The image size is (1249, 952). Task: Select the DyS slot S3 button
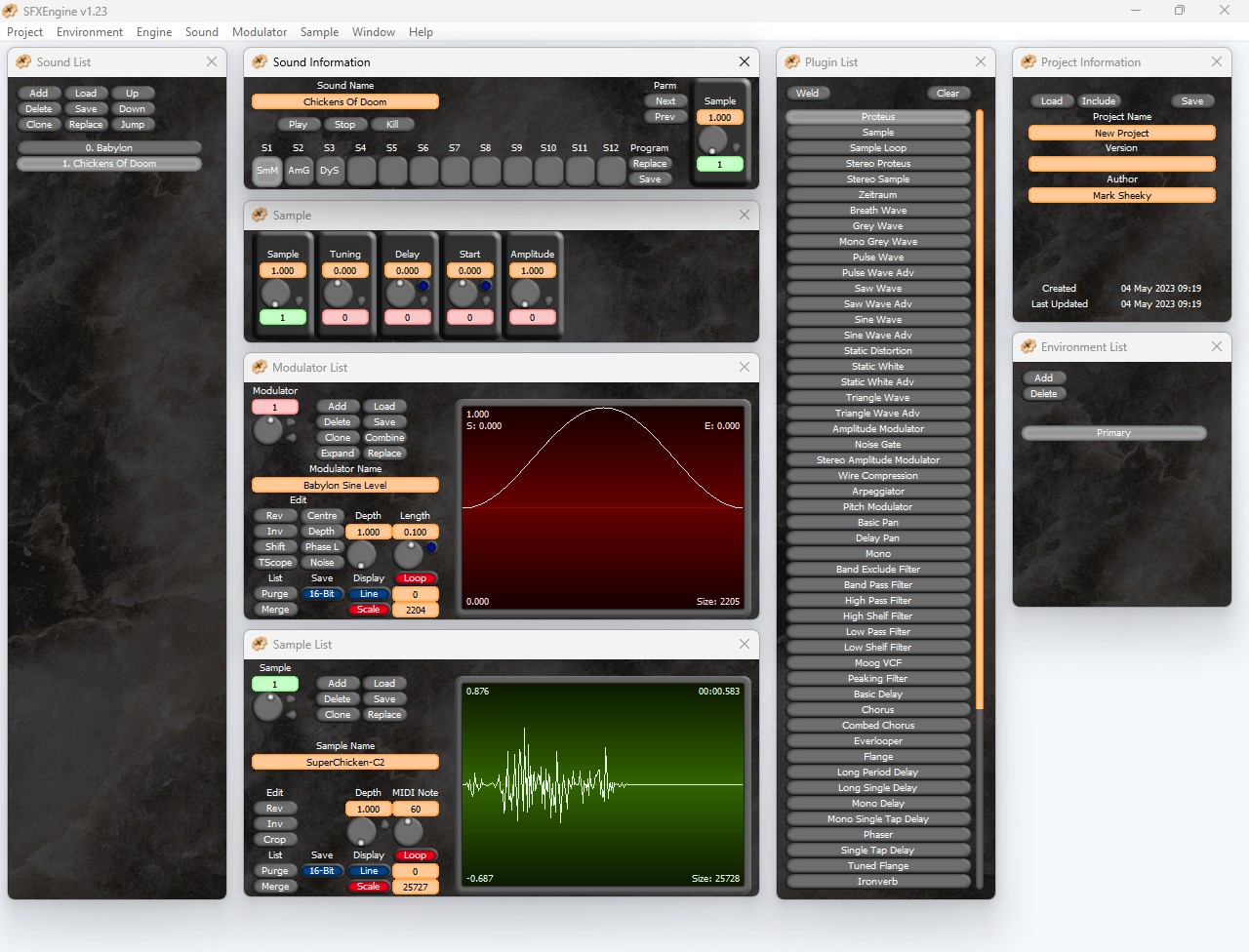330,171
